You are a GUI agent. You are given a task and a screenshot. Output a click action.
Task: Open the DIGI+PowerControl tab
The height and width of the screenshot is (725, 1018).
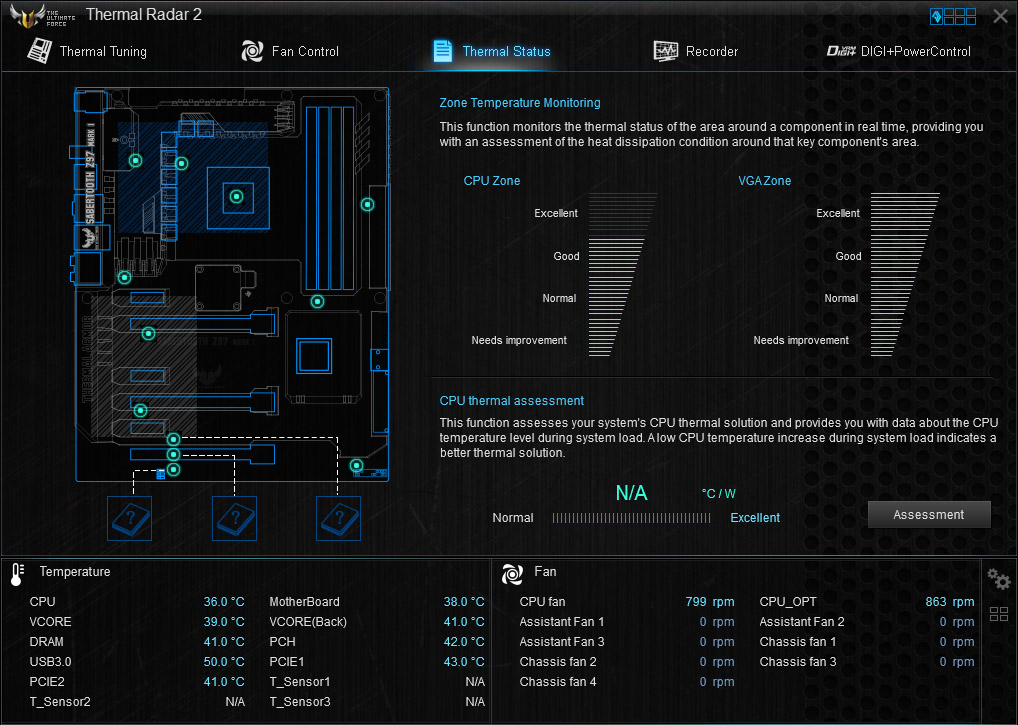click(x=899, y=51)
